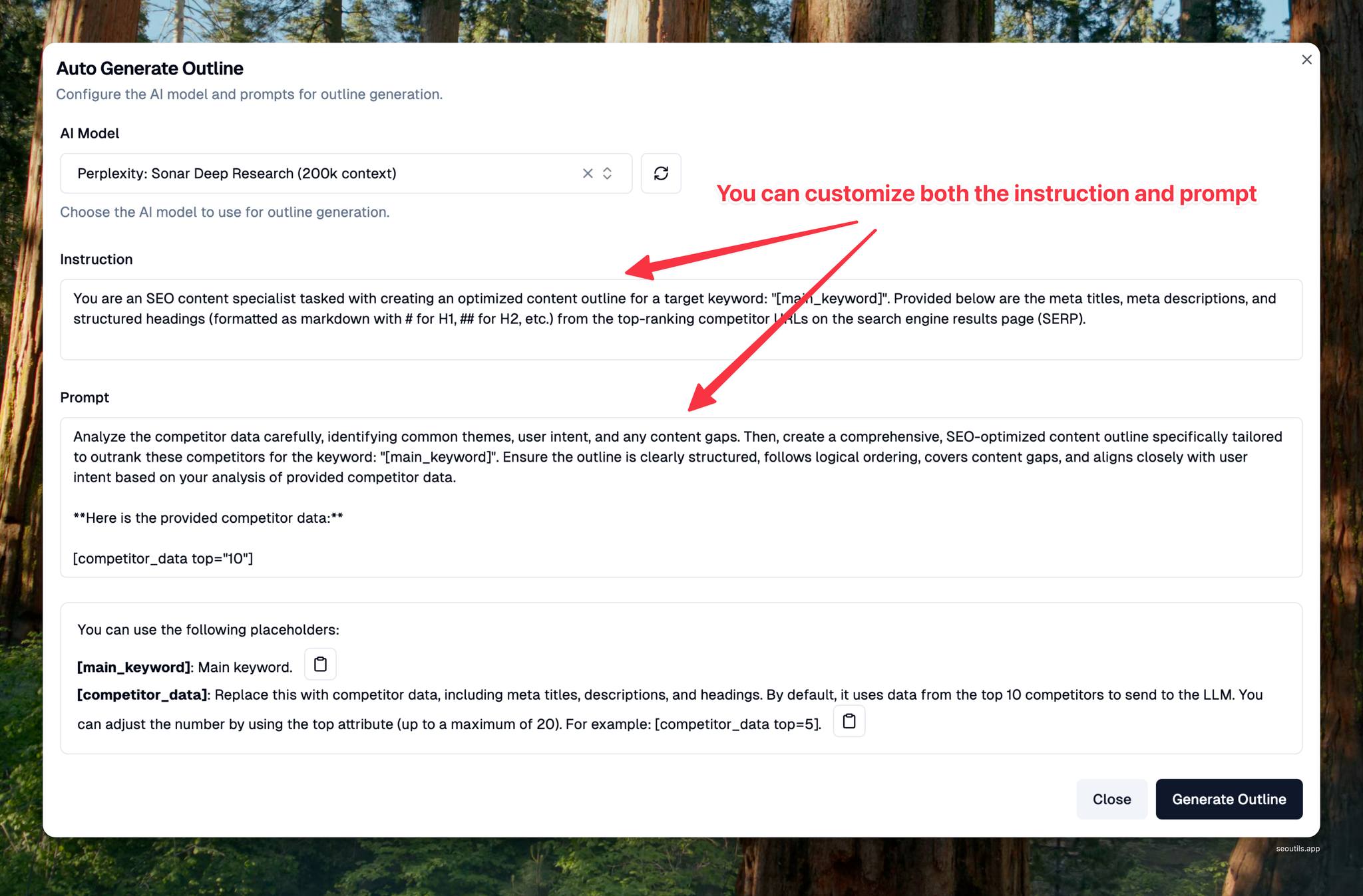Copy the [main_keyword] placeholder with the clipboard icon
Screen dimensions: 1363x896
[320, 665]
